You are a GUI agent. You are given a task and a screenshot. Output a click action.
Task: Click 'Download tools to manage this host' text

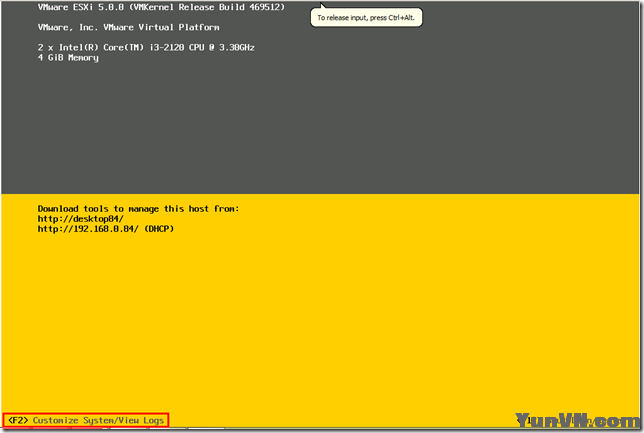[x=138, y=209]
